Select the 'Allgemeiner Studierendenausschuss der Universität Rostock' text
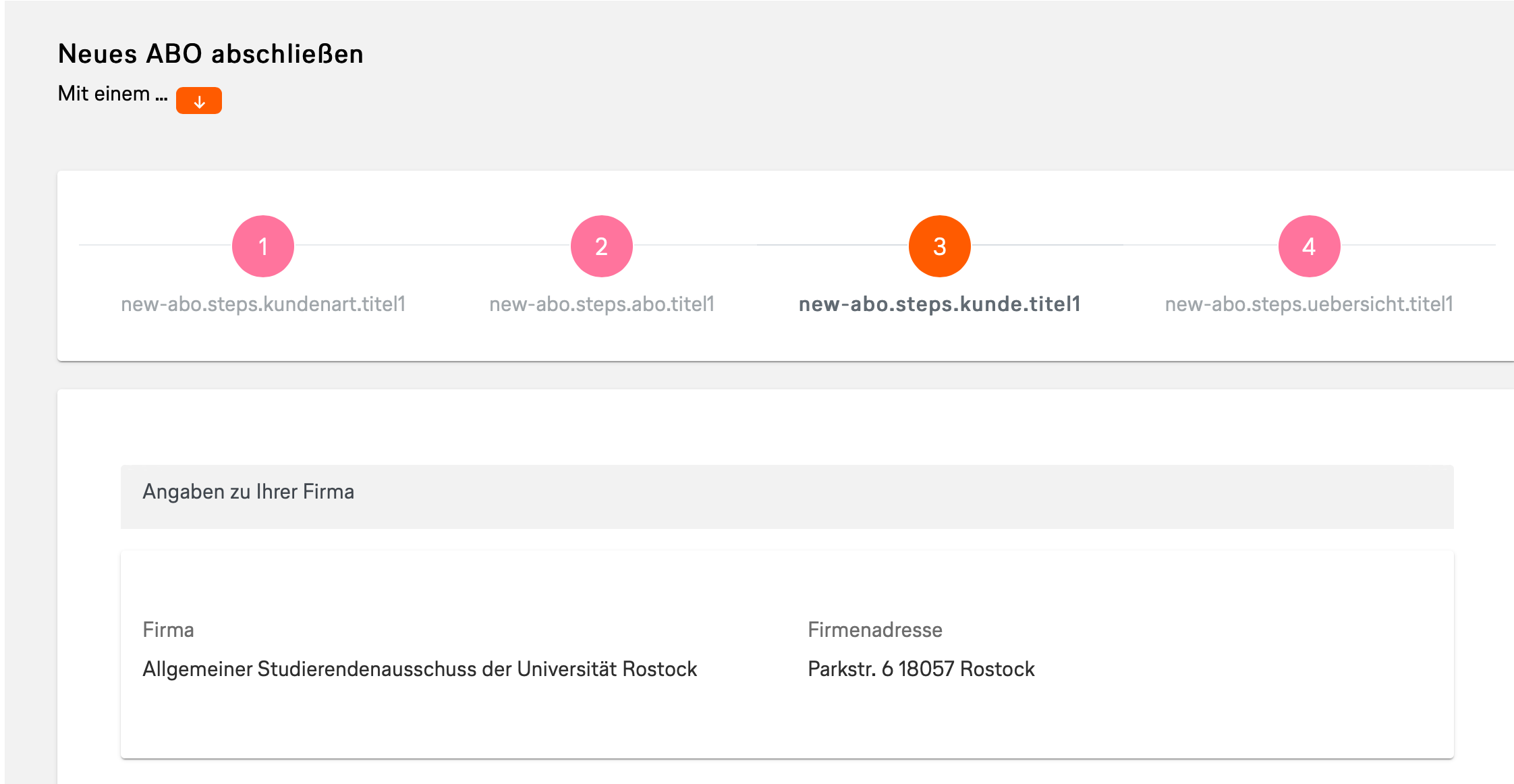 tap(420, 669)
